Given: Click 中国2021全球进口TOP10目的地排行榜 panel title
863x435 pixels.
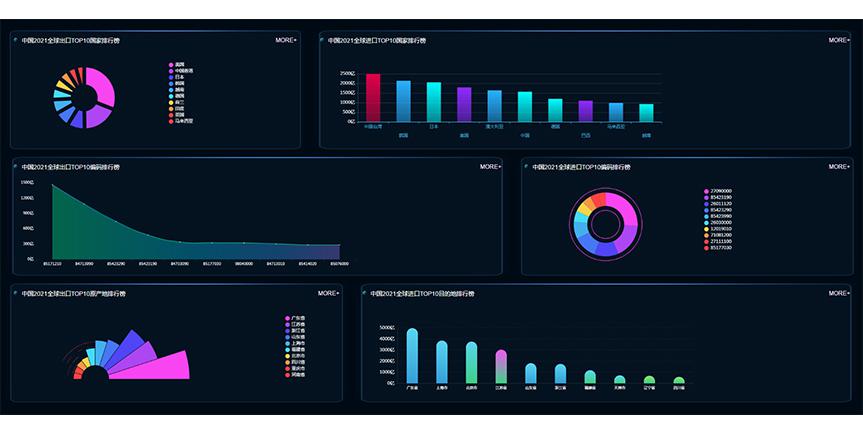Looking at the screenshot, I should coord(422,294).
